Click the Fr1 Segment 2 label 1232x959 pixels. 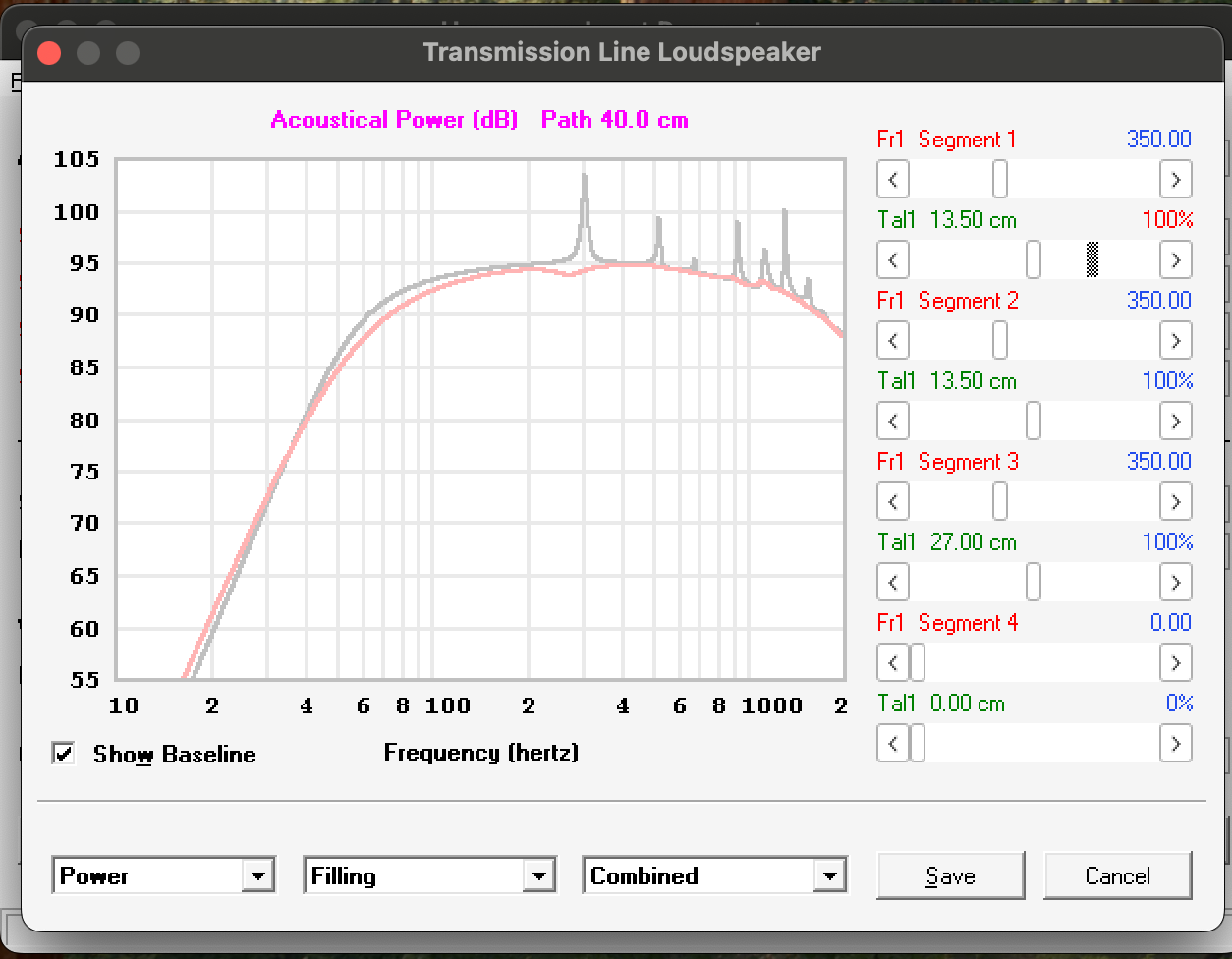click(x=948, y=301)
